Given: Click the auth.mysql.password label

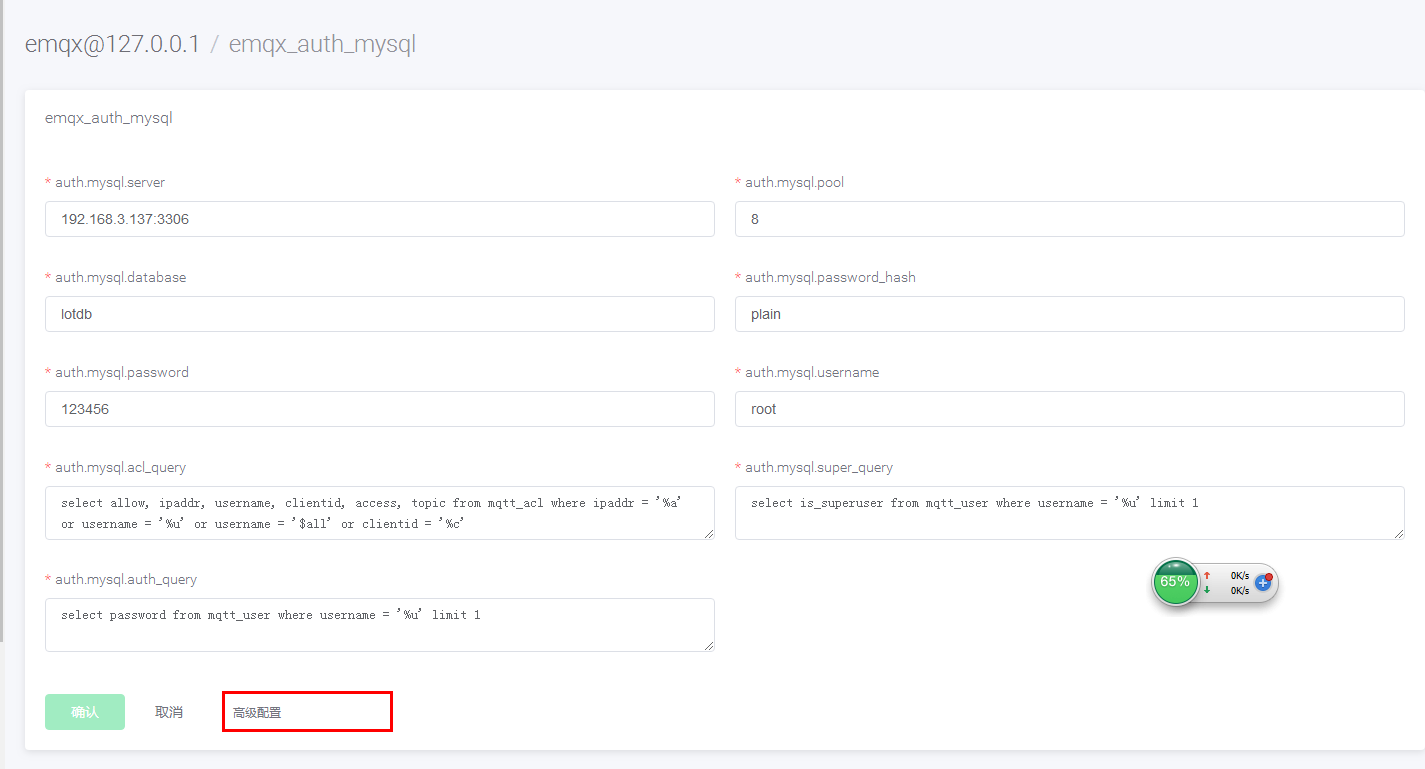Looking at the screenshot, I should point(122,372).
